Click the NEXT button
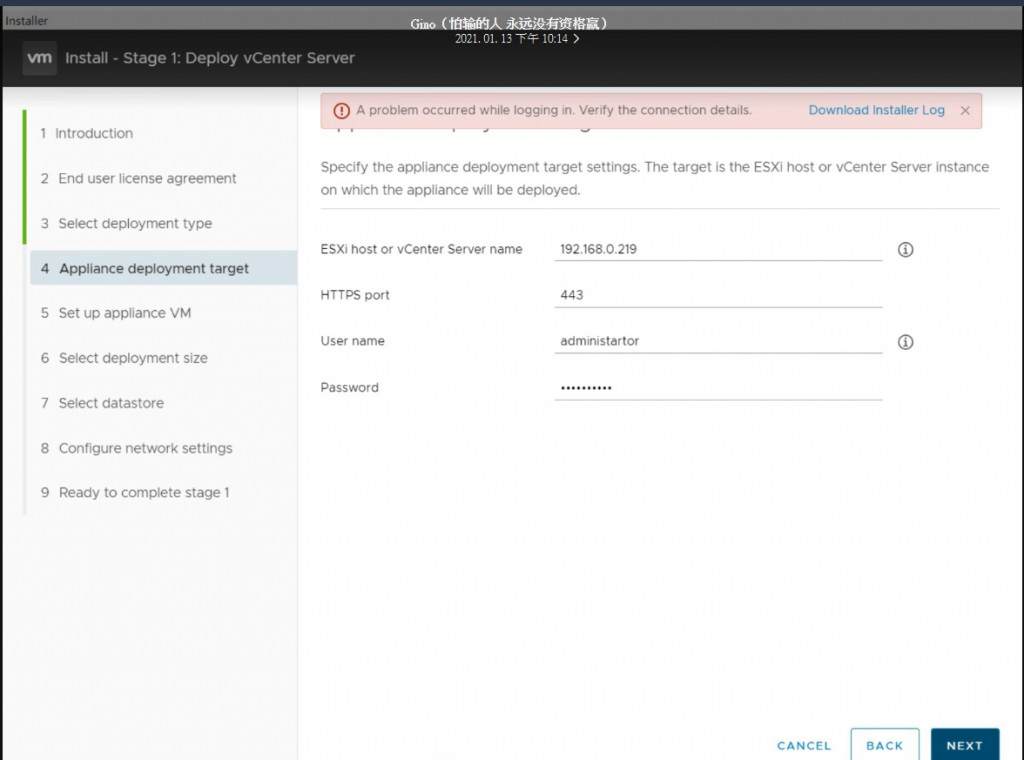Viewport: 1024px width, 760px height. click(x=965, y=745)
